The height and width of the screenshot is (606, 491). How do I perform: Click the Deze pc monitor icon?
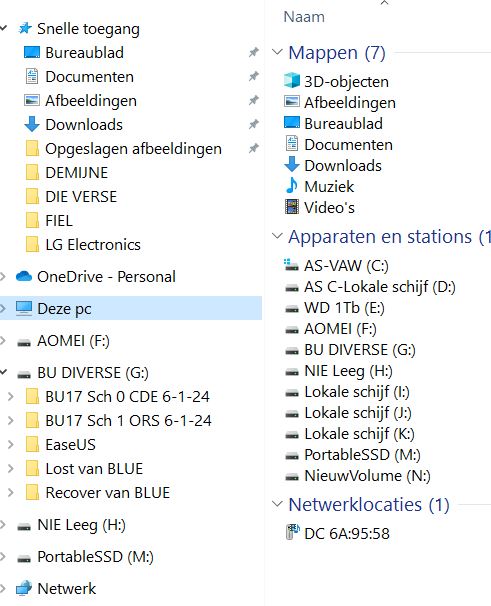24,309
